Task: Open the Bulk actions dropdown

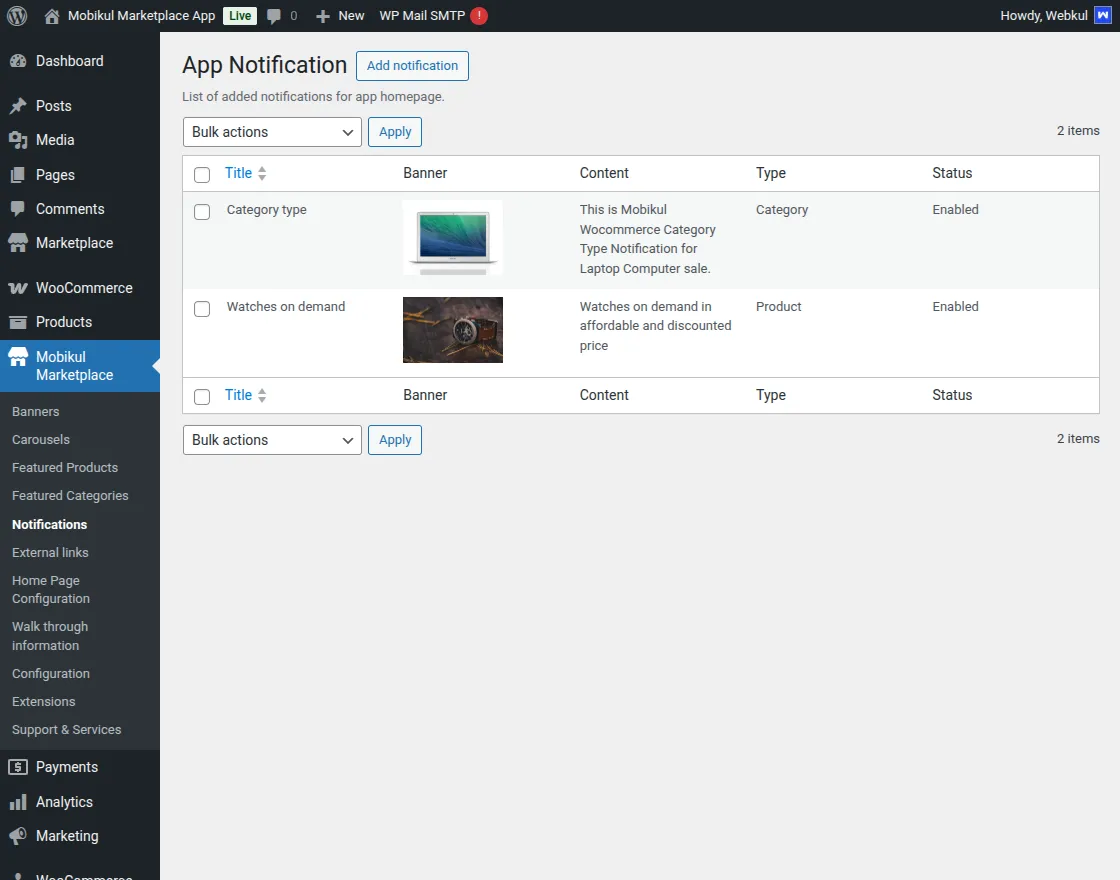Action: click(x=271, y=131)
